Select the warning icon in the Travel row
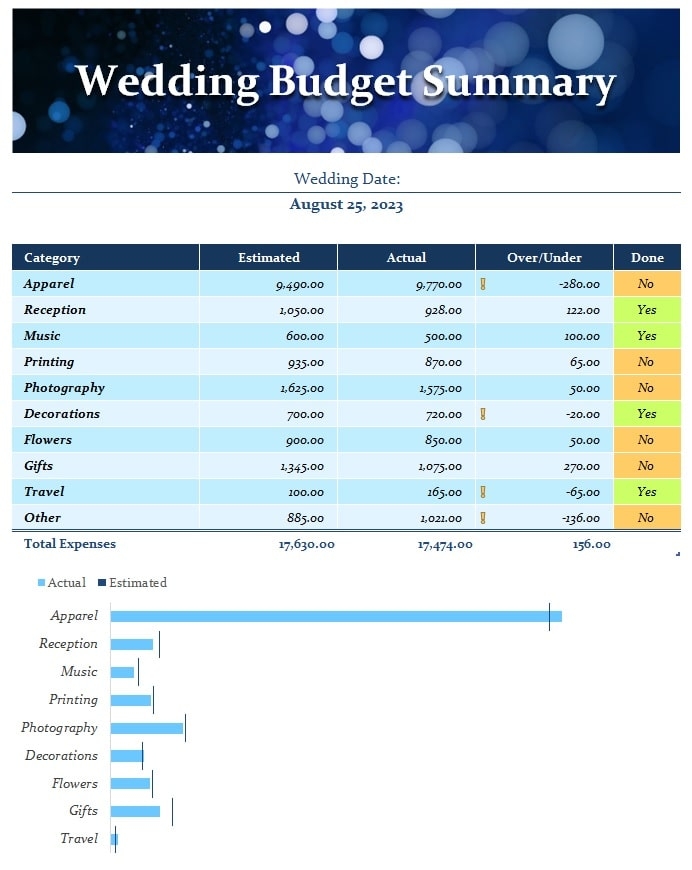The width and height of the screenshot is (692, 870). click(483, 492)
